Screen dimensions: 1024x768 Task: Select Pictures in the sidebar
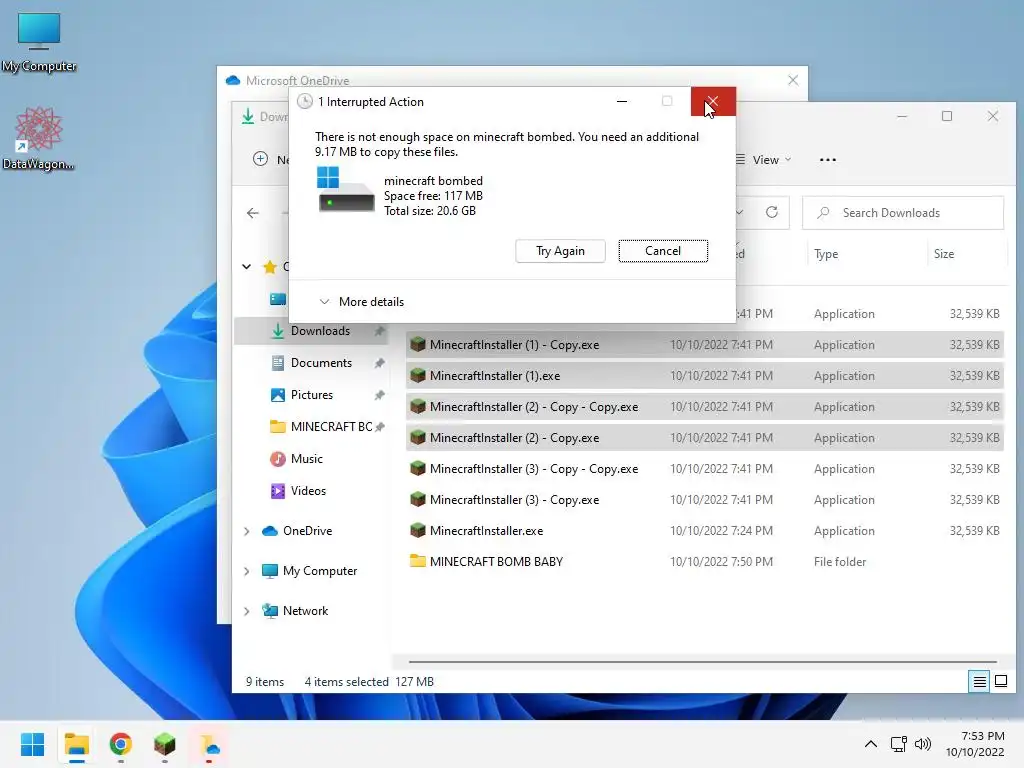tap(312, 395)
